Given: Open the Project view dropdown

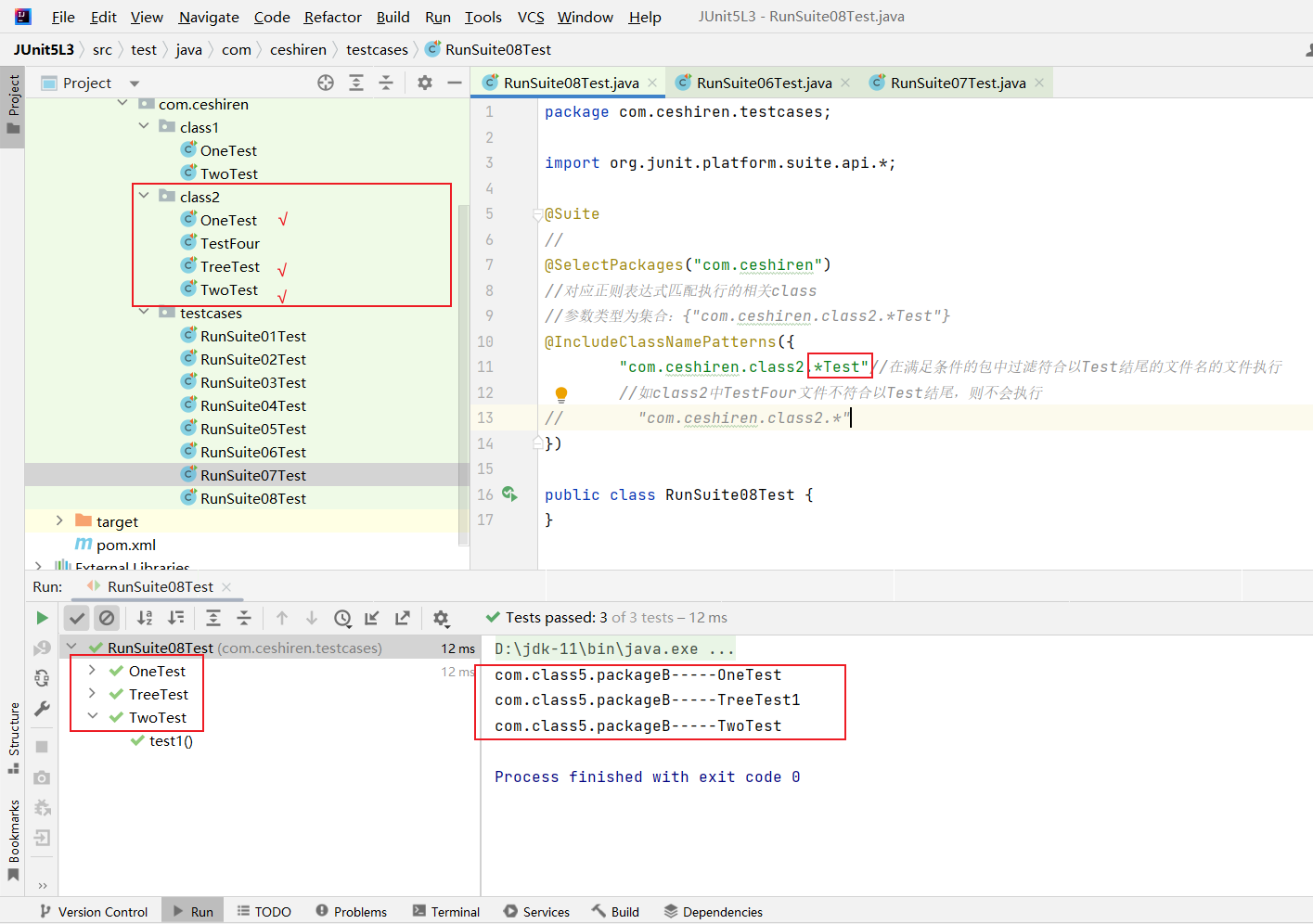Looking at the screenshot, I should [x=135, y=83].
